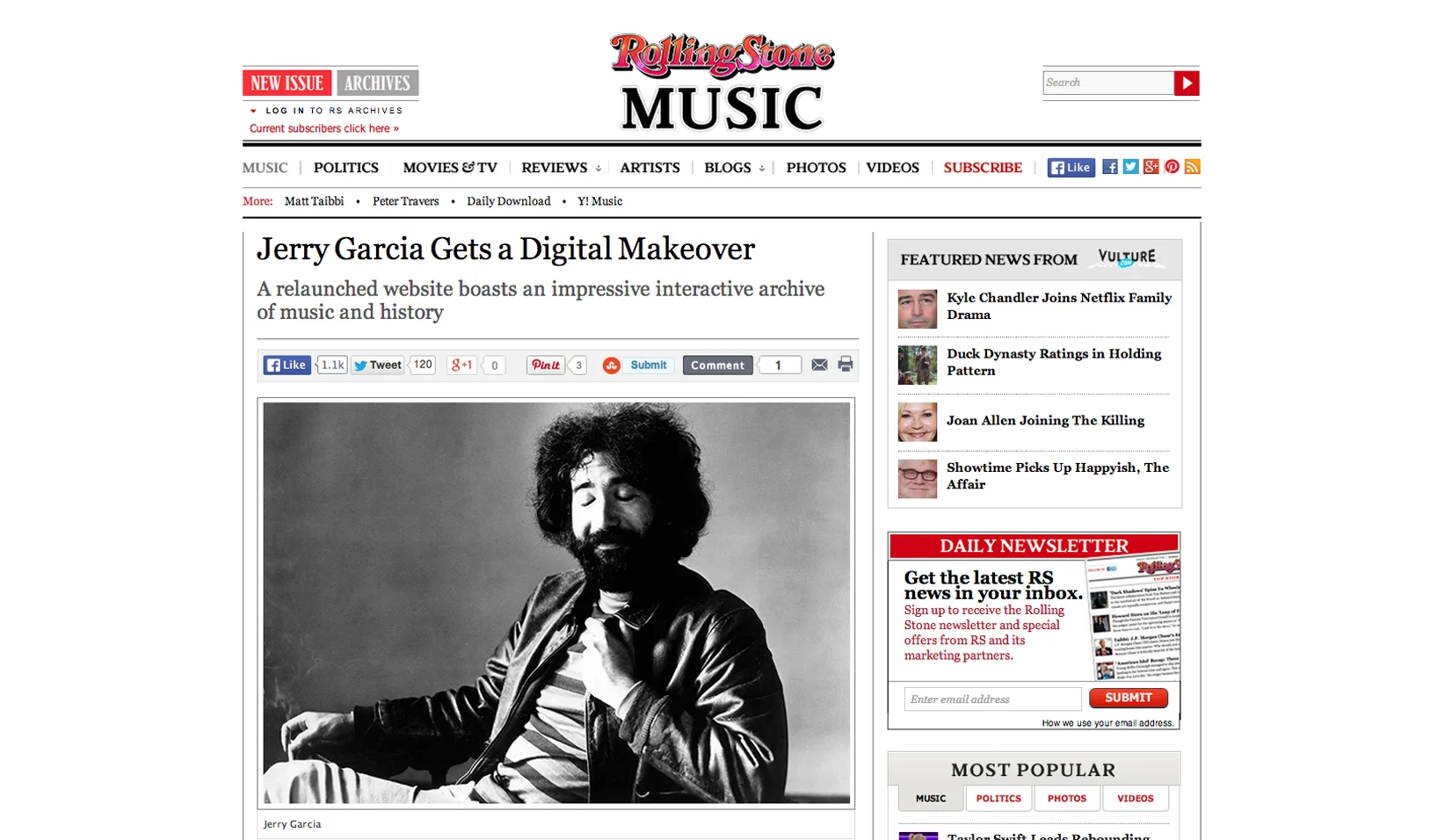Open Movies & TV section
The image size is (1452, 840).
(x=450, y=168)
